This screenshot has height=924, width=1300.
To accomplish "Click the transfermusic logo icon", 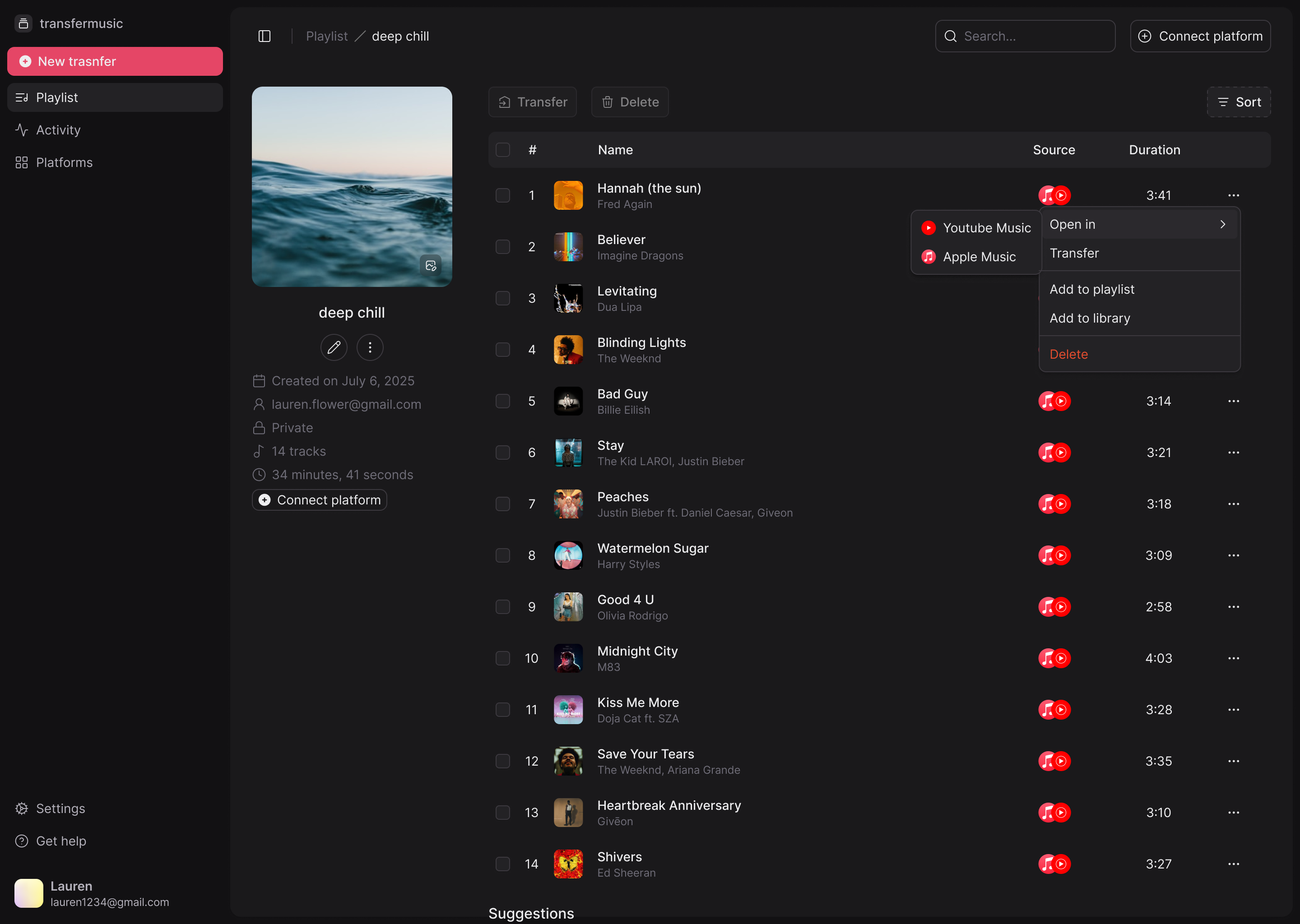I will [23, 23].
